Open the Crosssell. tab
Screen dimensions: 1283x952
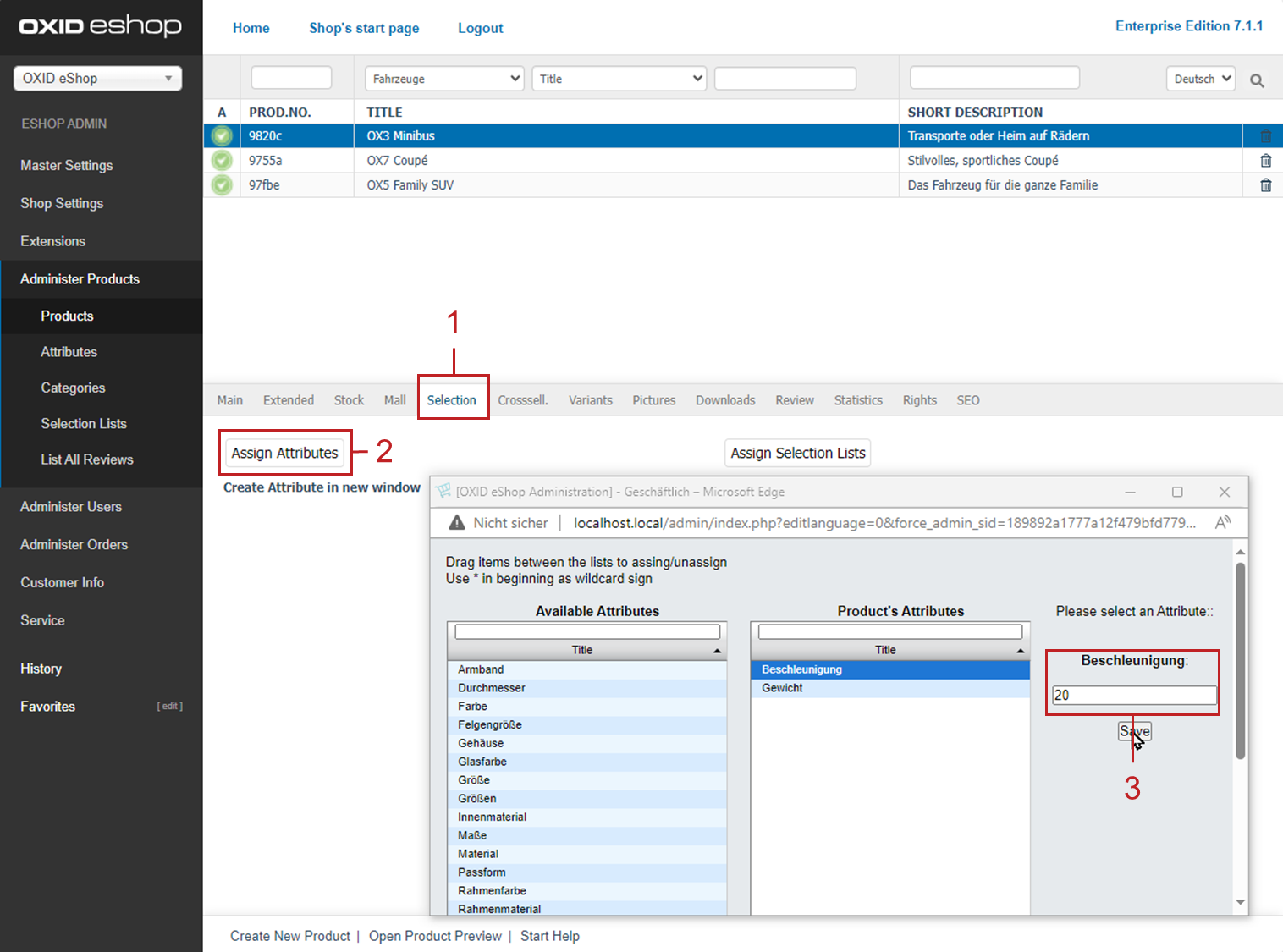tap(523, 400)
